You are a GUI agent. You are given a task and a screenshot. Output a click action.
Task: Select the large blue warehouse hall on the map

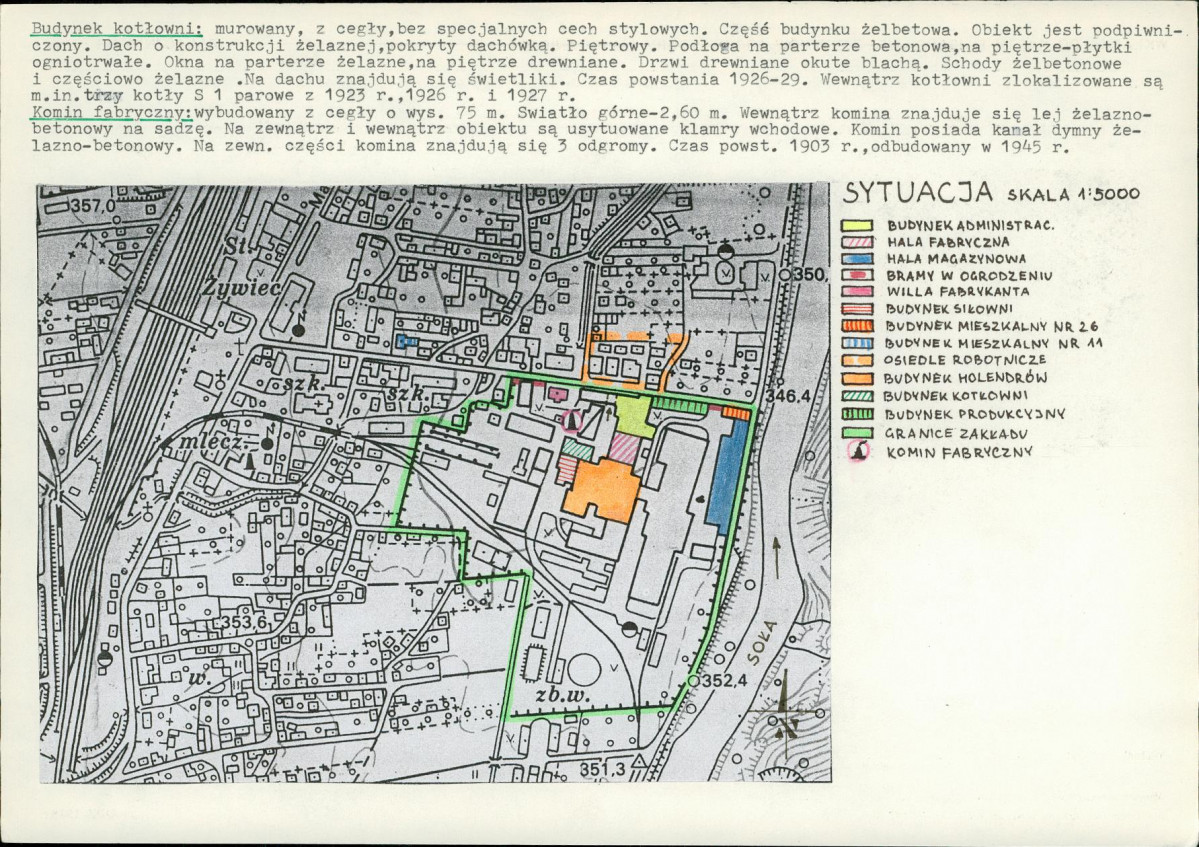pos(726,476)
